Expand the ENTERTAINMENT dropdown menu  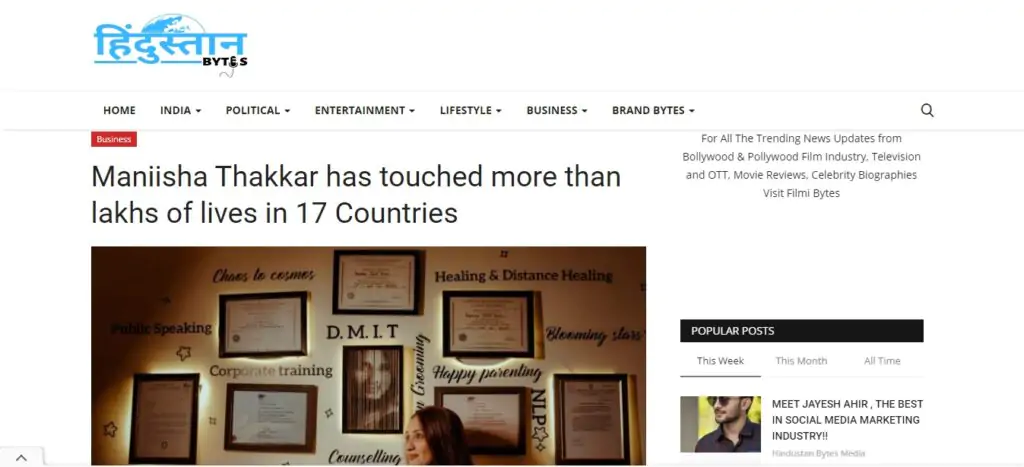(x=364, y=110)
